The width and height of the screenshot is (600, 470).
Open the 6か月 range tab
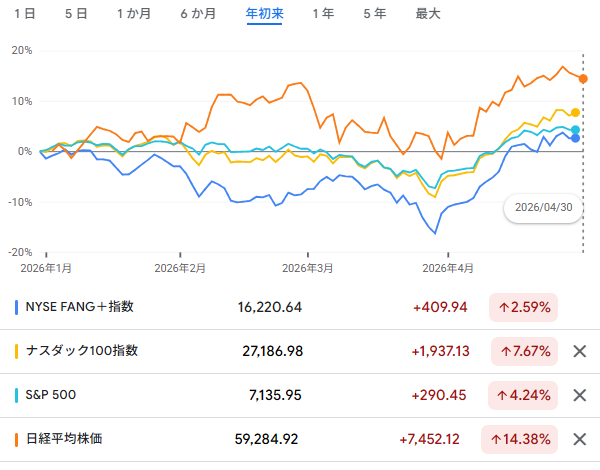click(198, 14)
